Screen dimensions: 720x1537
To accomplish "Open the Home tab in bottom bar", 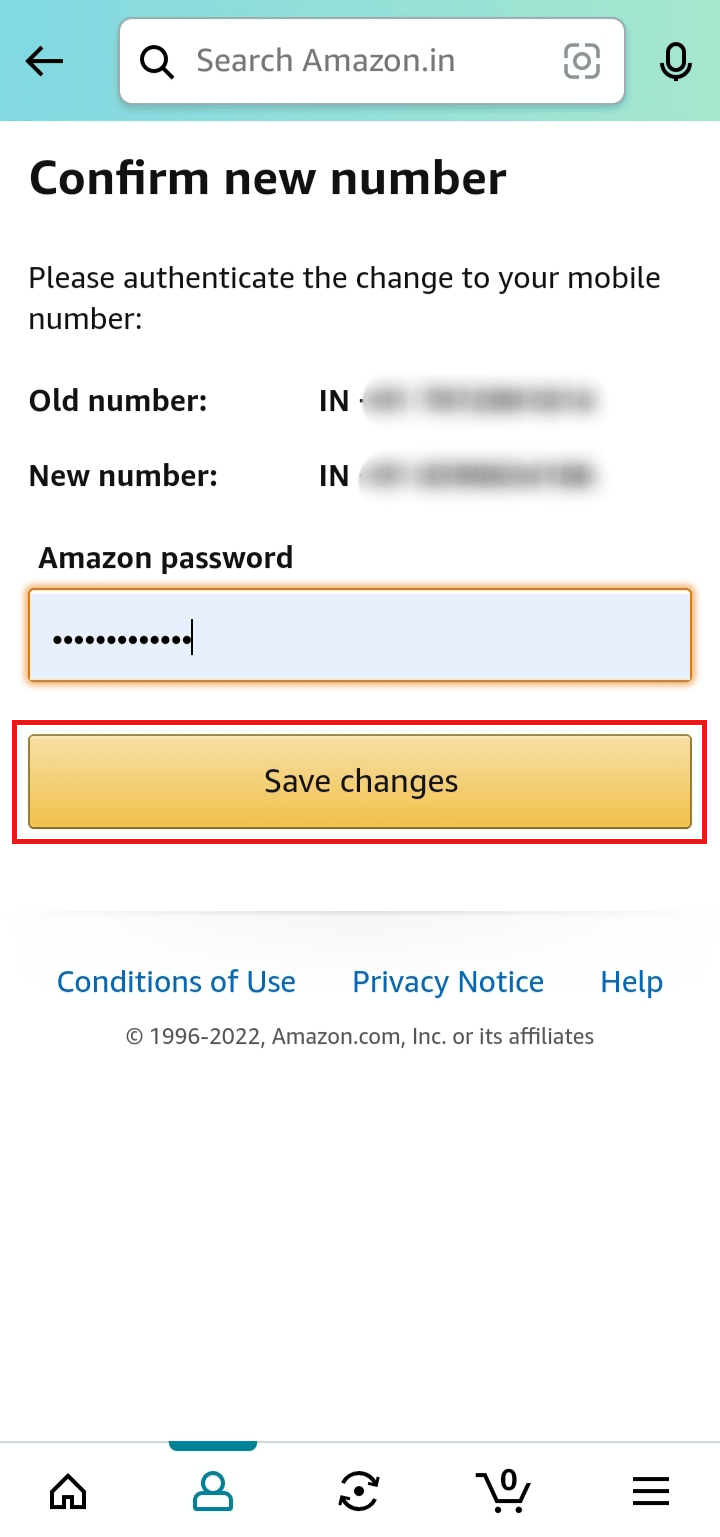I will (68, 1492).
